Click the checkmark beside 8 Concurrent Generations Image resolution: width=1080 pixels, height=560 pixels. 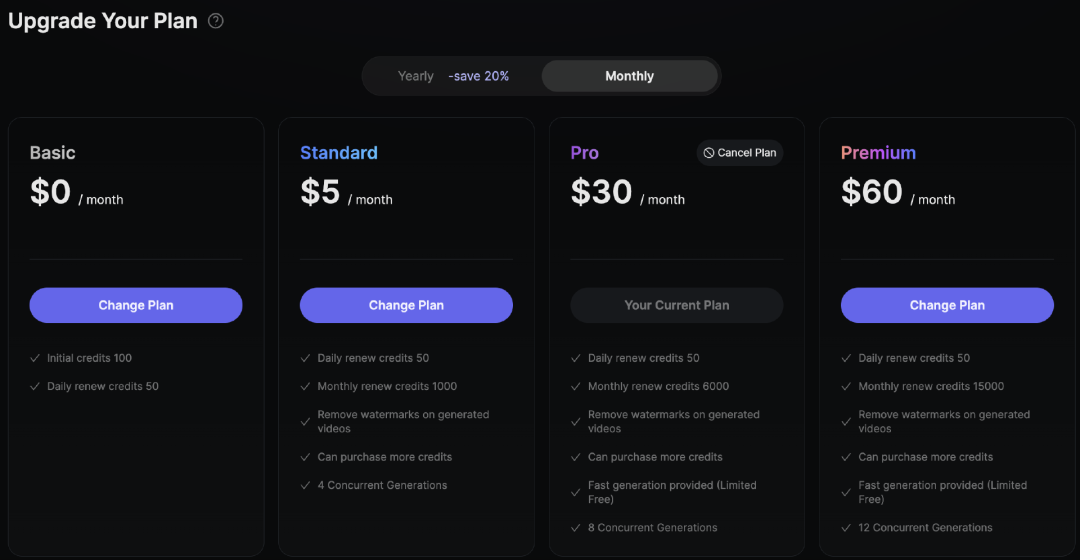point(576,528)
